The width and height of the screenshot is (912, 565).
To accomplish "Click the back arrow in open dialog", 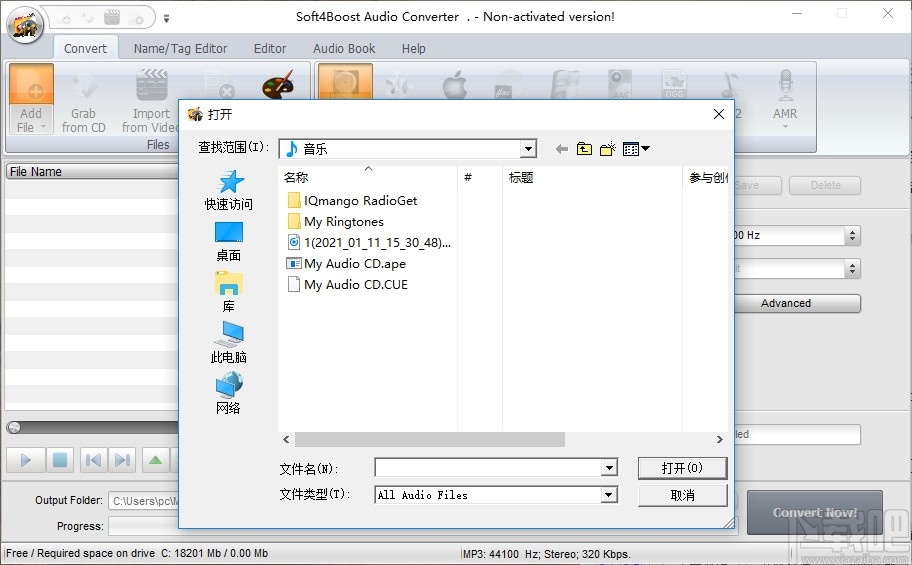I will pos(561,150).
